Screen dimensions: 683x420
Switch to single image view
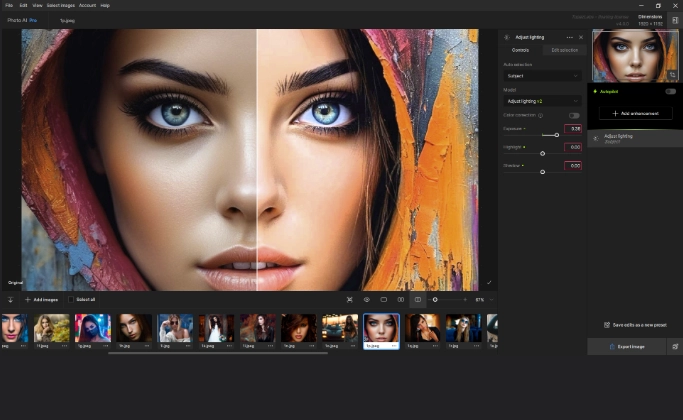pos(383,299)
